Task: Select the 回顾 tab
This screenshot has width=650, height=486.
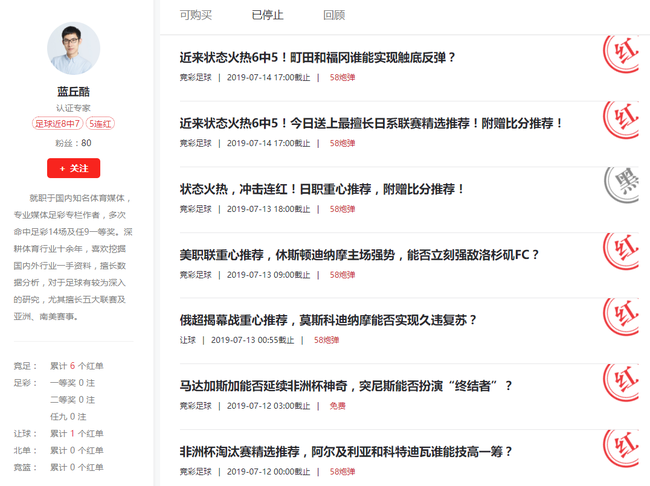Action: 334,15
